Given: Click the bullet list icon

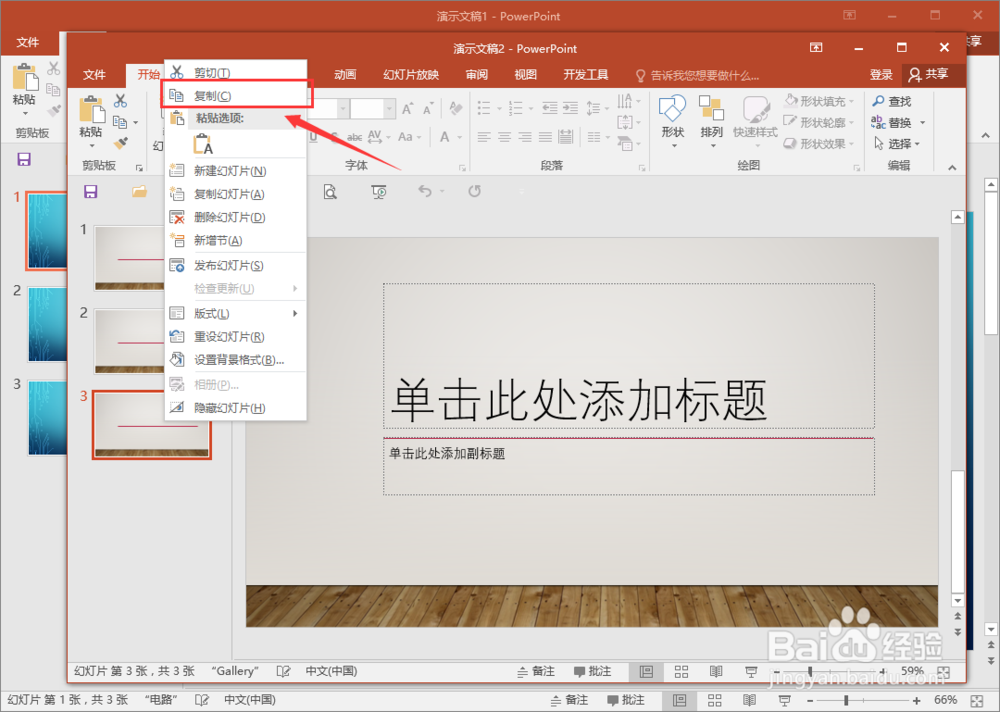Looking at the screenshot, I should 485,108.
